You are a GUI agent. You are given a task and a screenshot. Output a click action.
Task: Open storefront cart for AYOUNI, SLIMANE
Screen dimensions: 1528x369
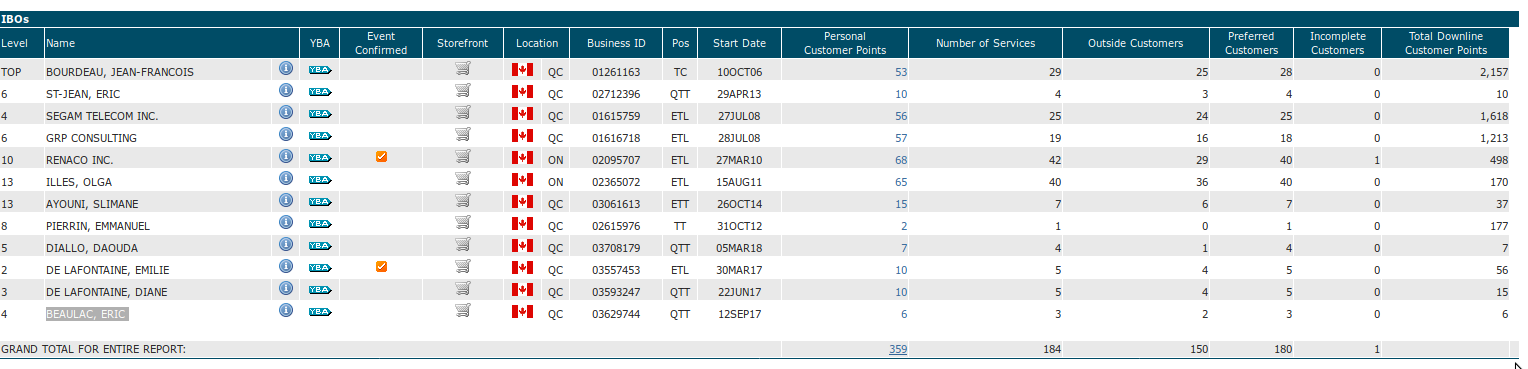(462, 201)
